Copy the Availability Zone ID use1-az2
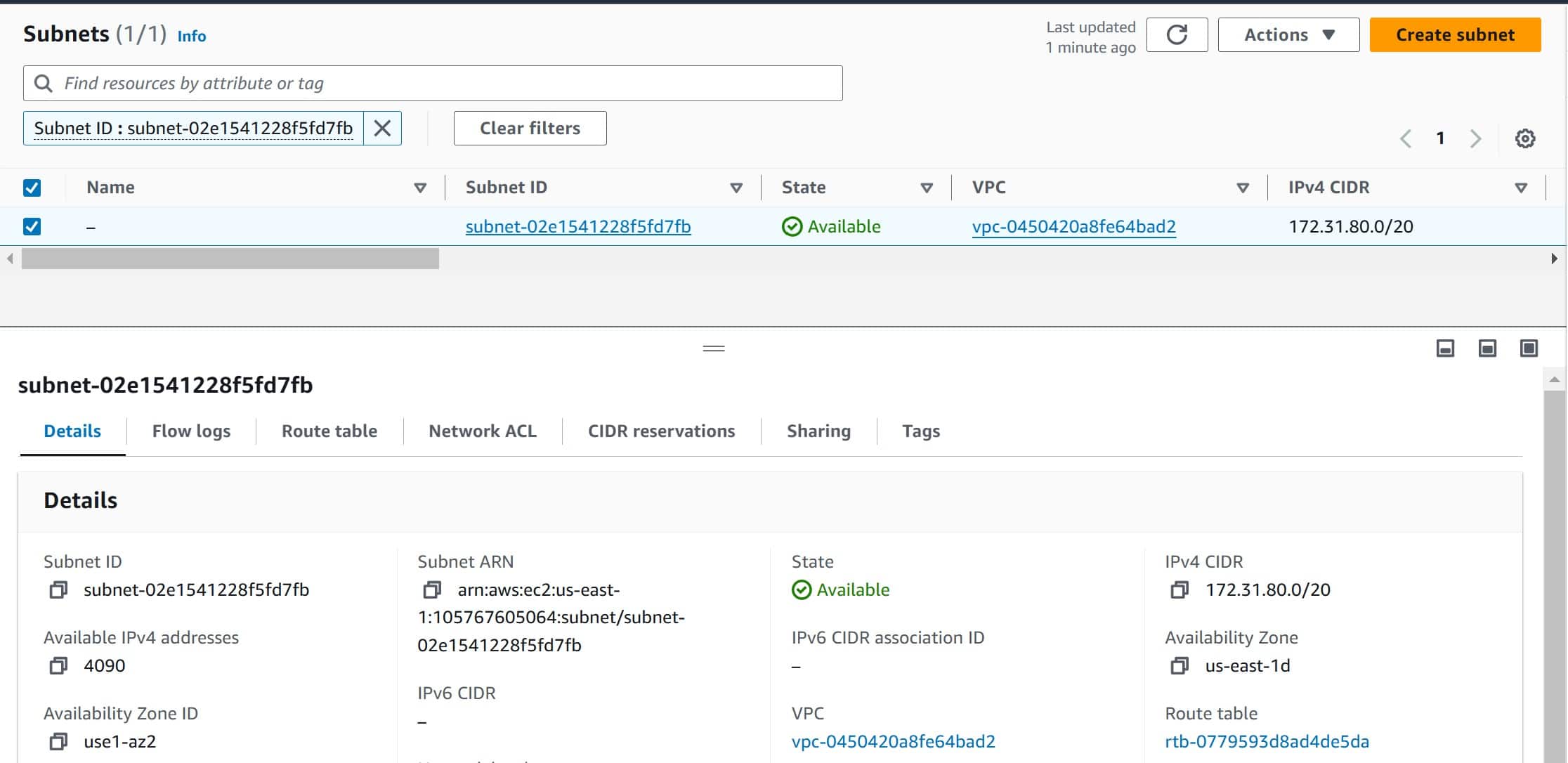The width and height of the screenshot is (1568, 763). point(58,741)
